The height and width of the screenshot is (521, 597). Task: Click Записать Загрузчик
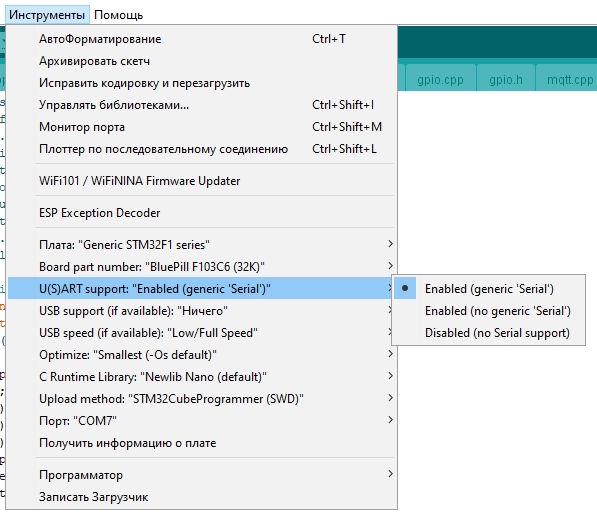tap(201, 497)
